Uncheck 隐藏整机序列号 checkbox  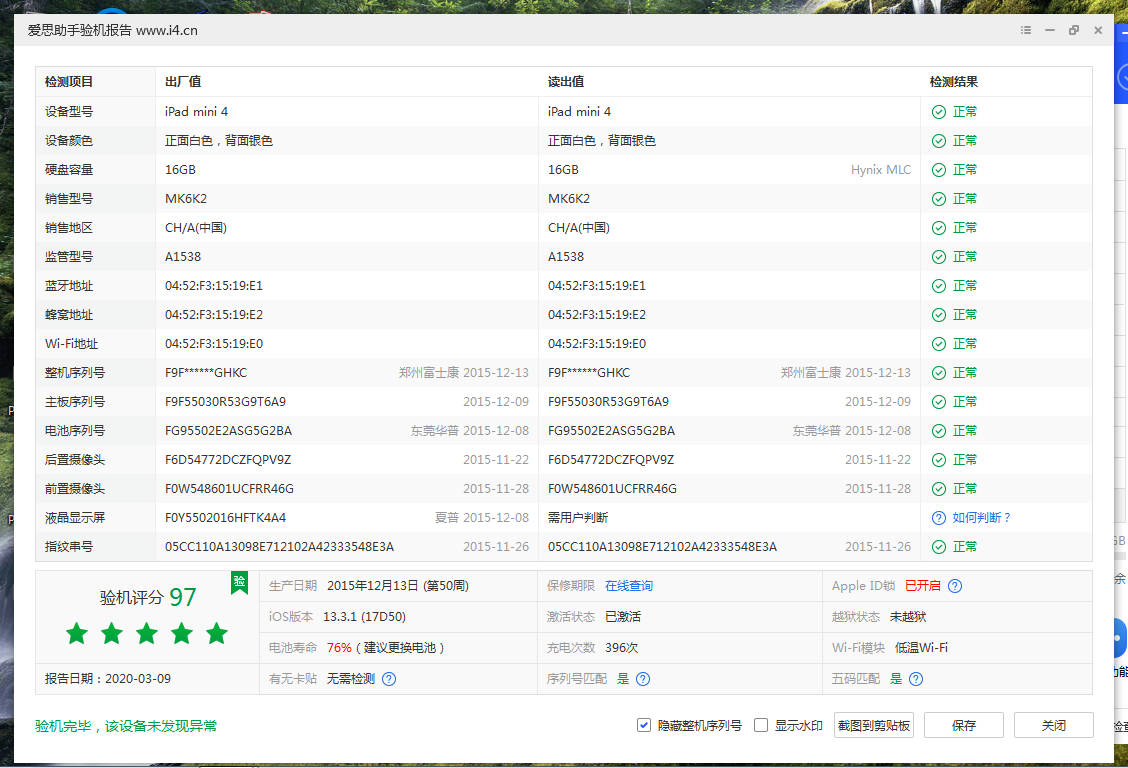pyautogui.click(x=644, y=725)
